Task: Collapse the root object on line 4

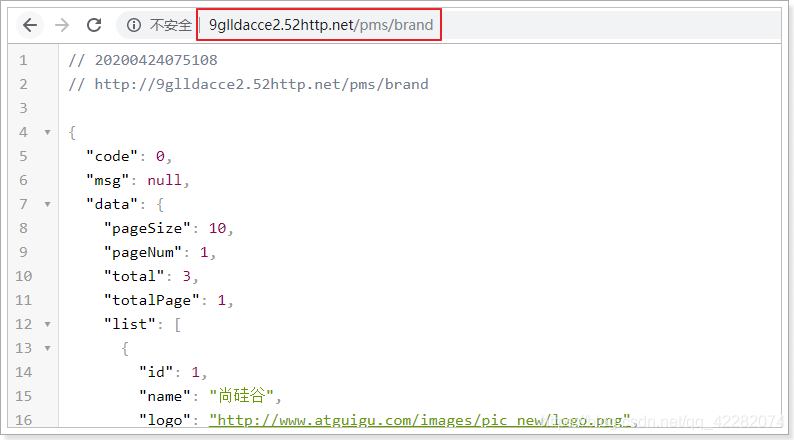Action: (48, 133)
